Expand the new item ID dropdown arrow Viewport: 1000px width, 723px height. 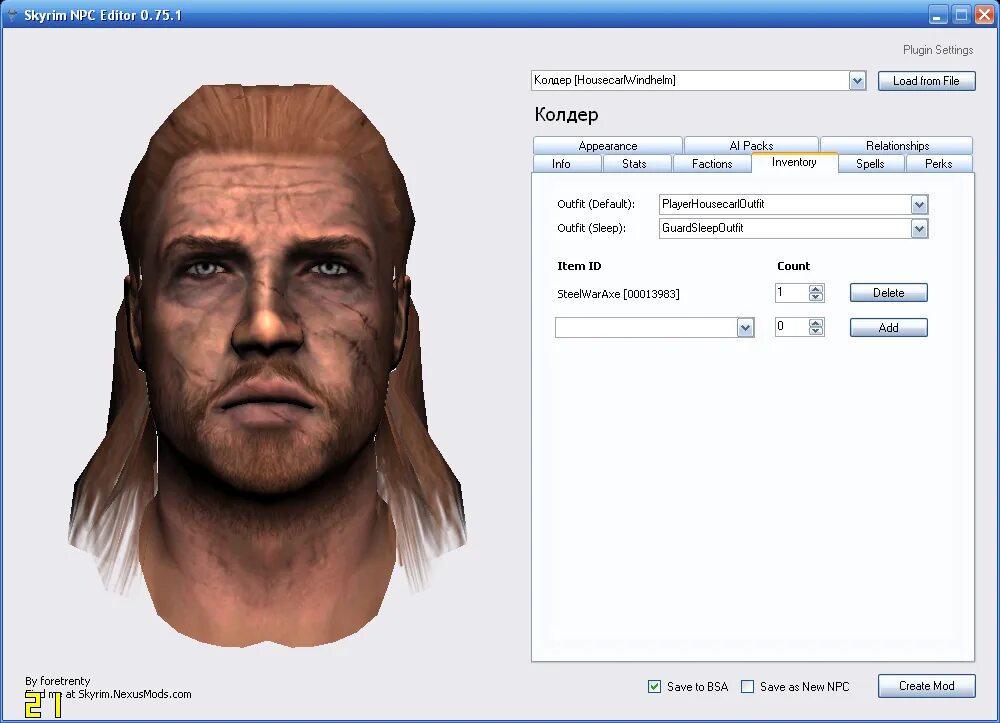[745, 328]
